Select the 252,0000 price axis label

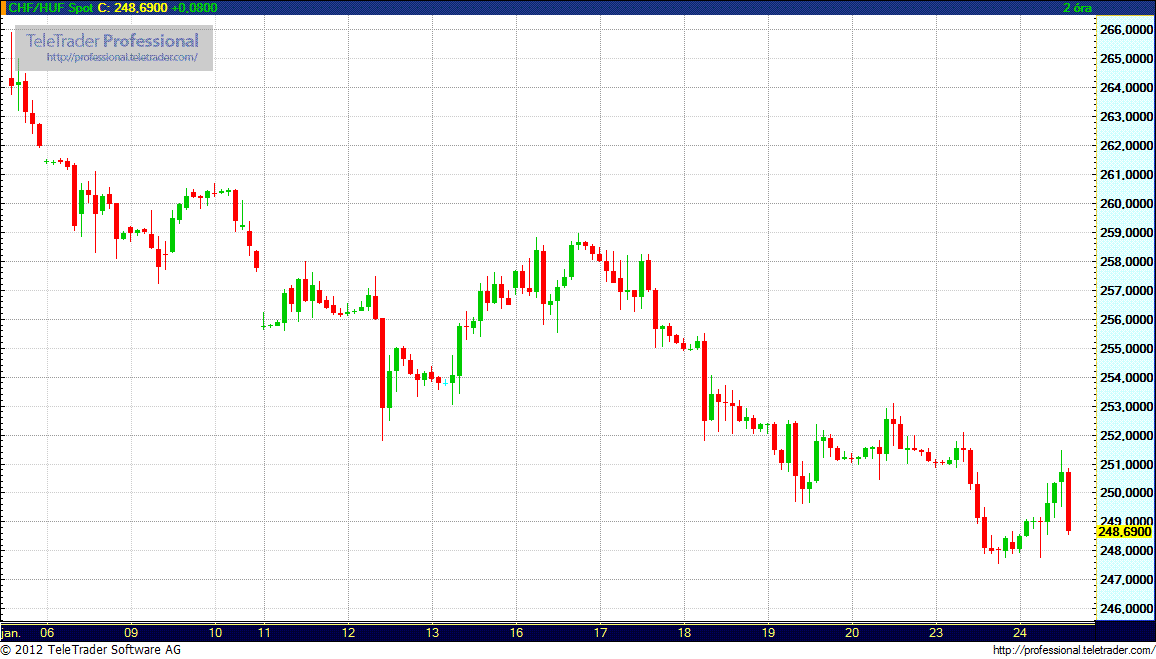(1125, 436)
